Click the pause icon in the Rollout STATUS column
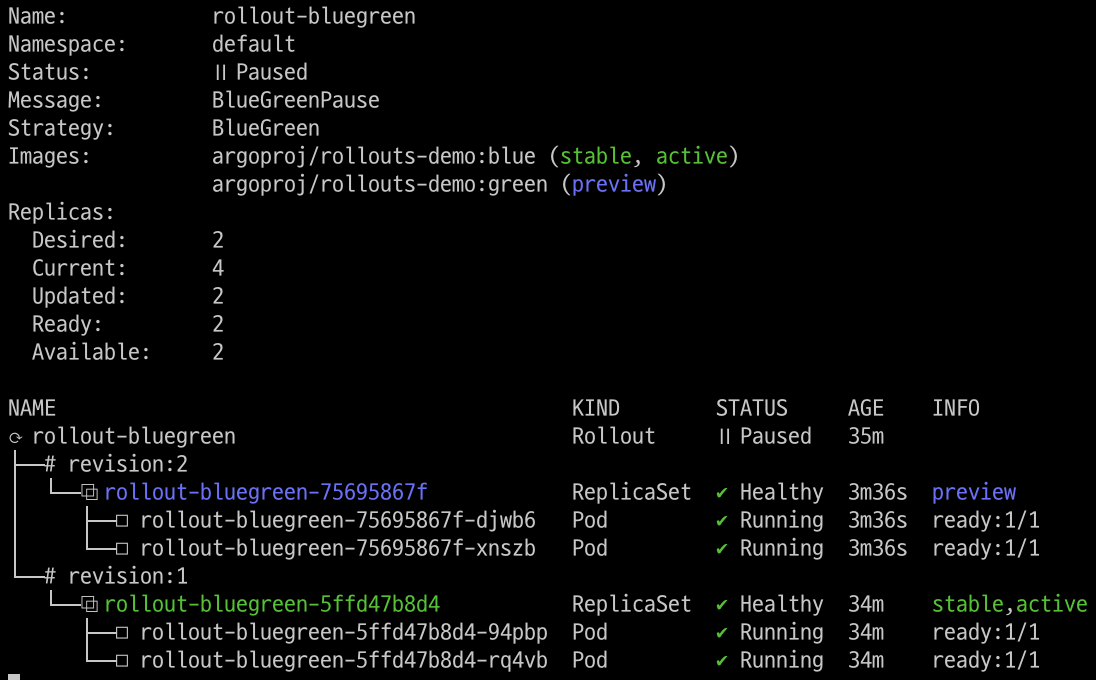 point(724,437)
